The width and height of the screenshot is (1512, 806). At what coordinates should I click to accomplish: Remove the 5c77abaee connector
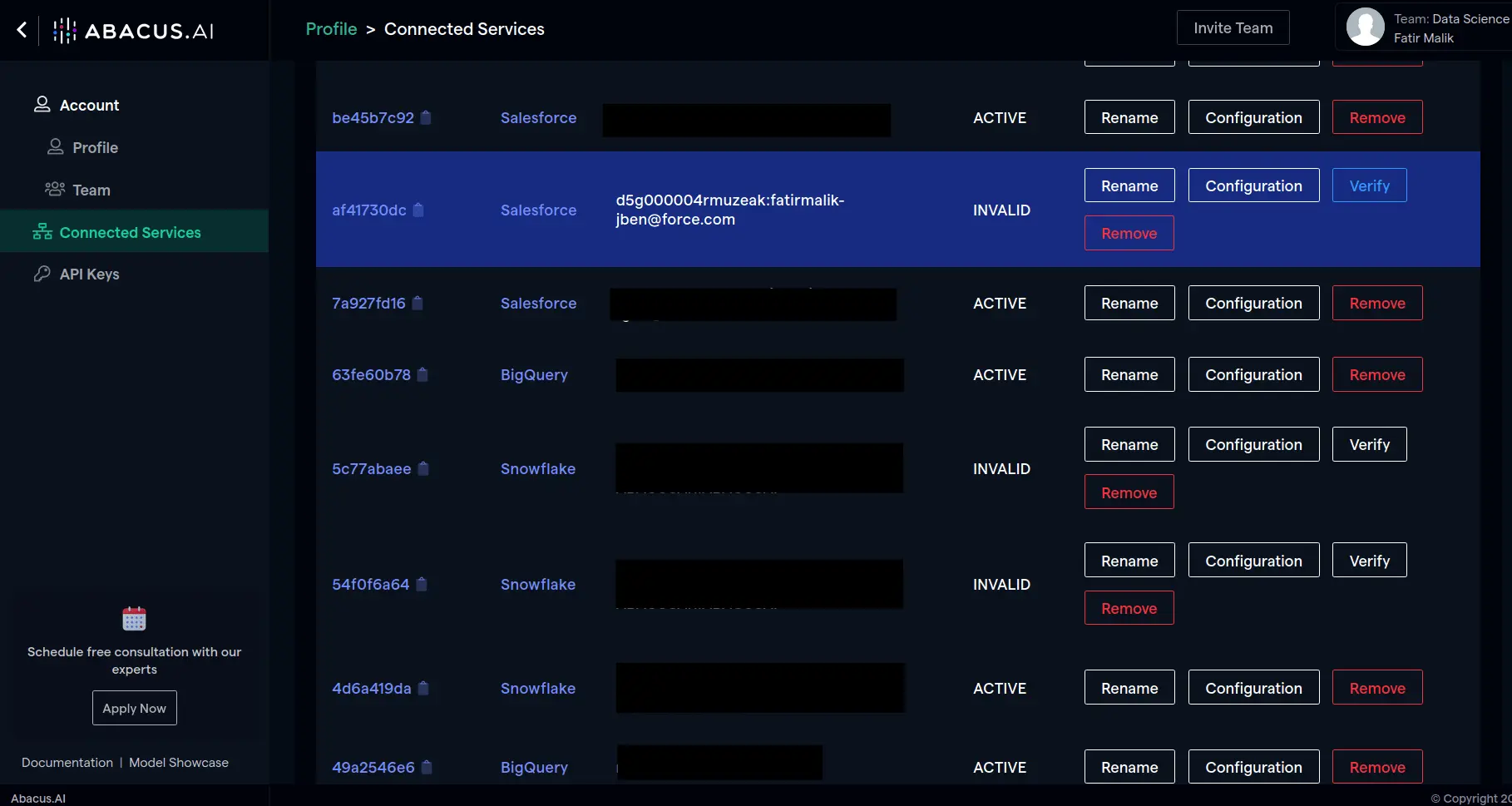[x=1129, y=492]
